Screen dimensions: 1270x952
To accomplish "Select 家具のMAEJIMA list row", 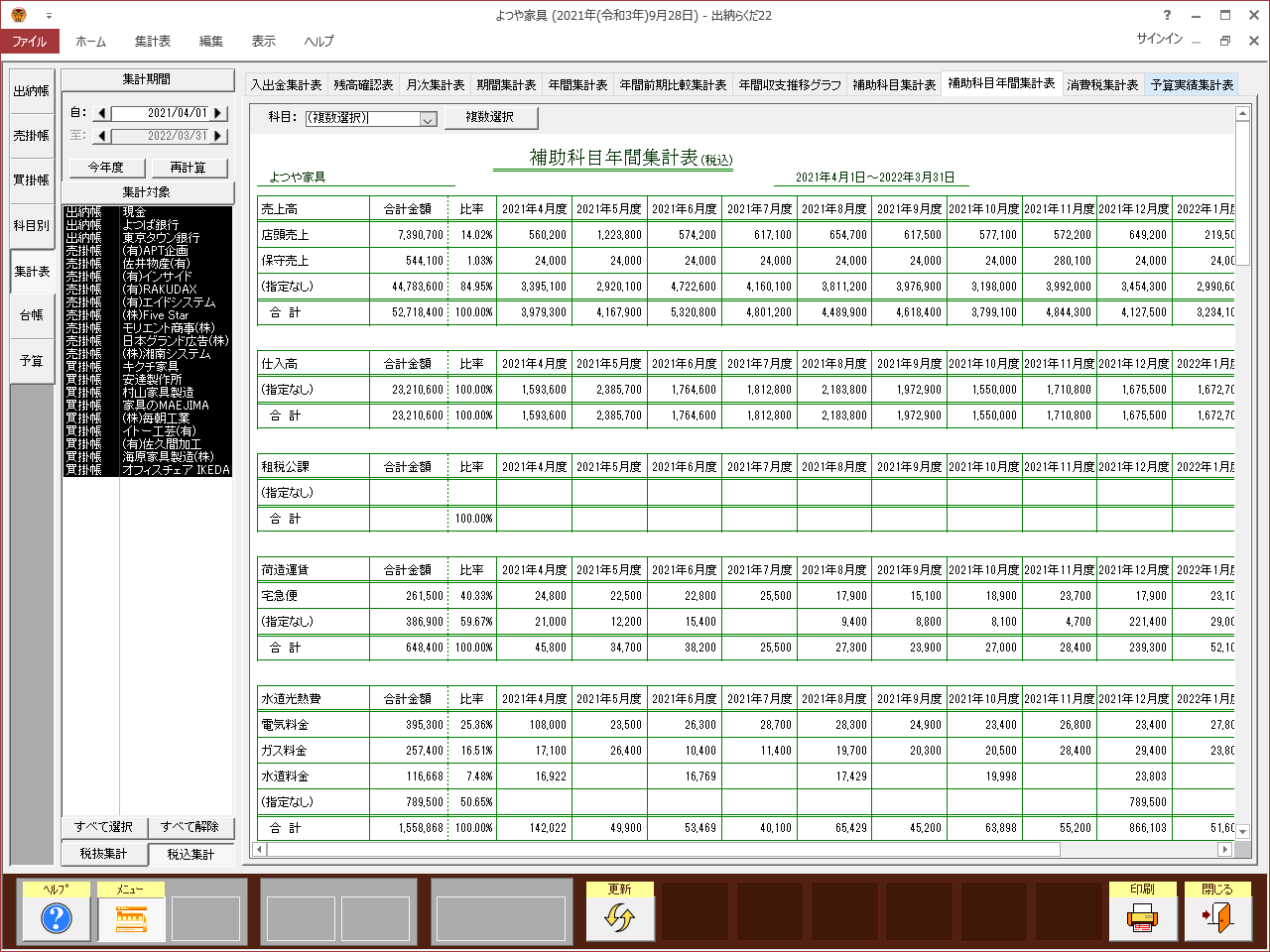I will tap(148, 406).
